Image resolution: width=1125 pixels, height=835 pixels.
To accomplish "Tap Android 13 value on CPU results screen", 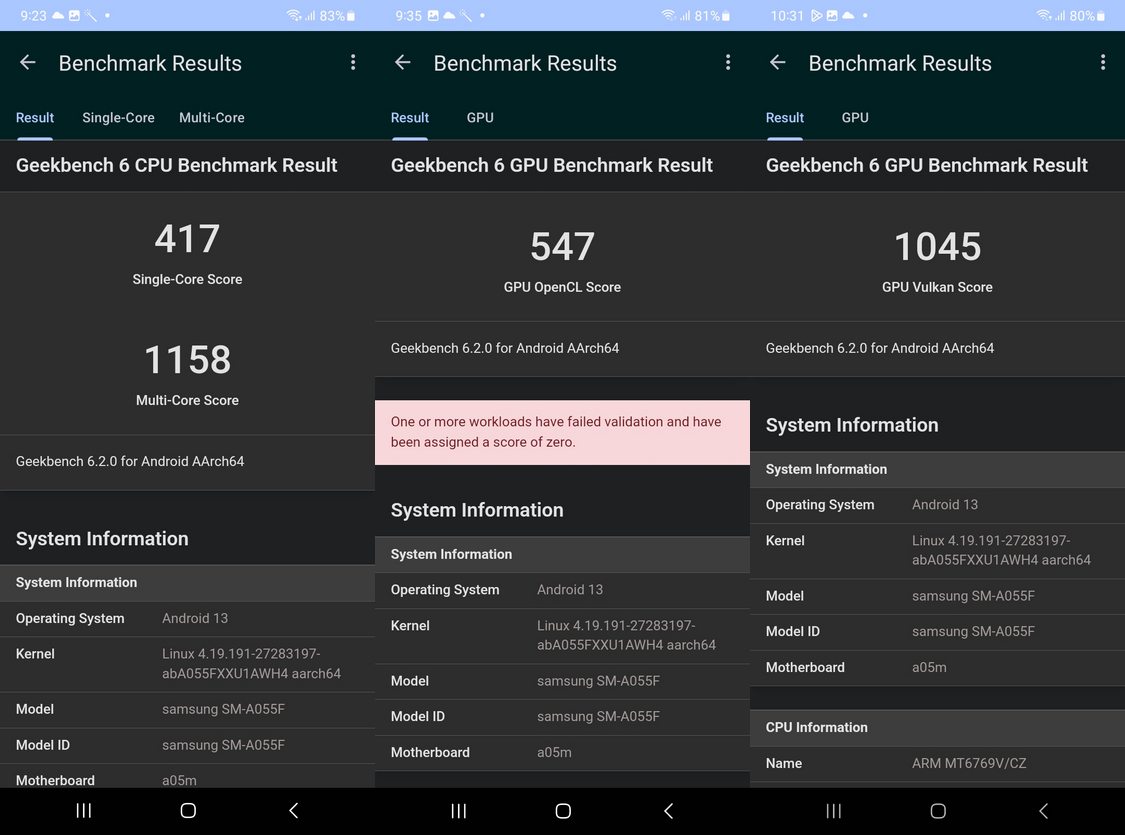I will (x=195, y=618).
